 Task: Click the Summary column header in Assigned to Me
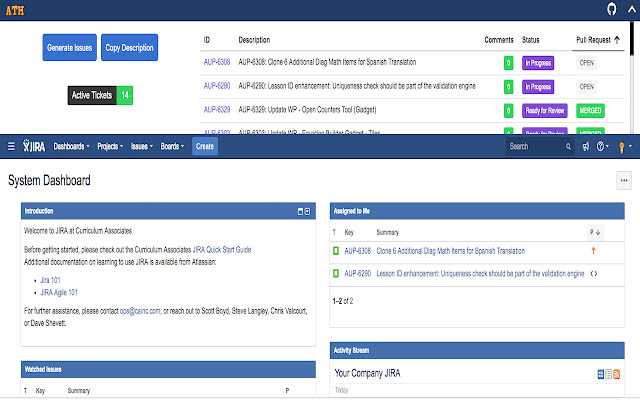tap(387, 232)
